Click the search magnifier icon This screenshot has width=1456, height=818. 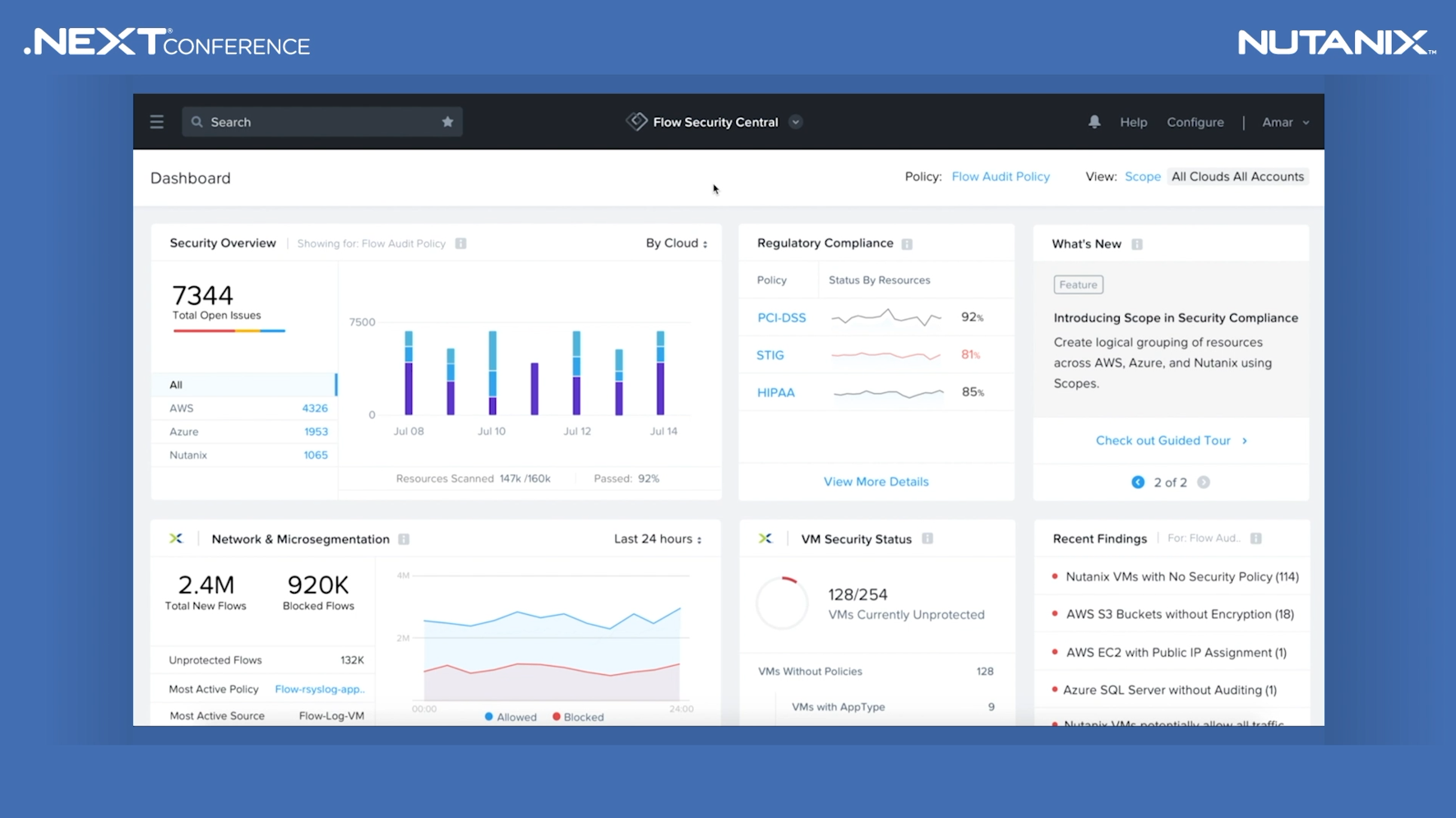(196, 122)
